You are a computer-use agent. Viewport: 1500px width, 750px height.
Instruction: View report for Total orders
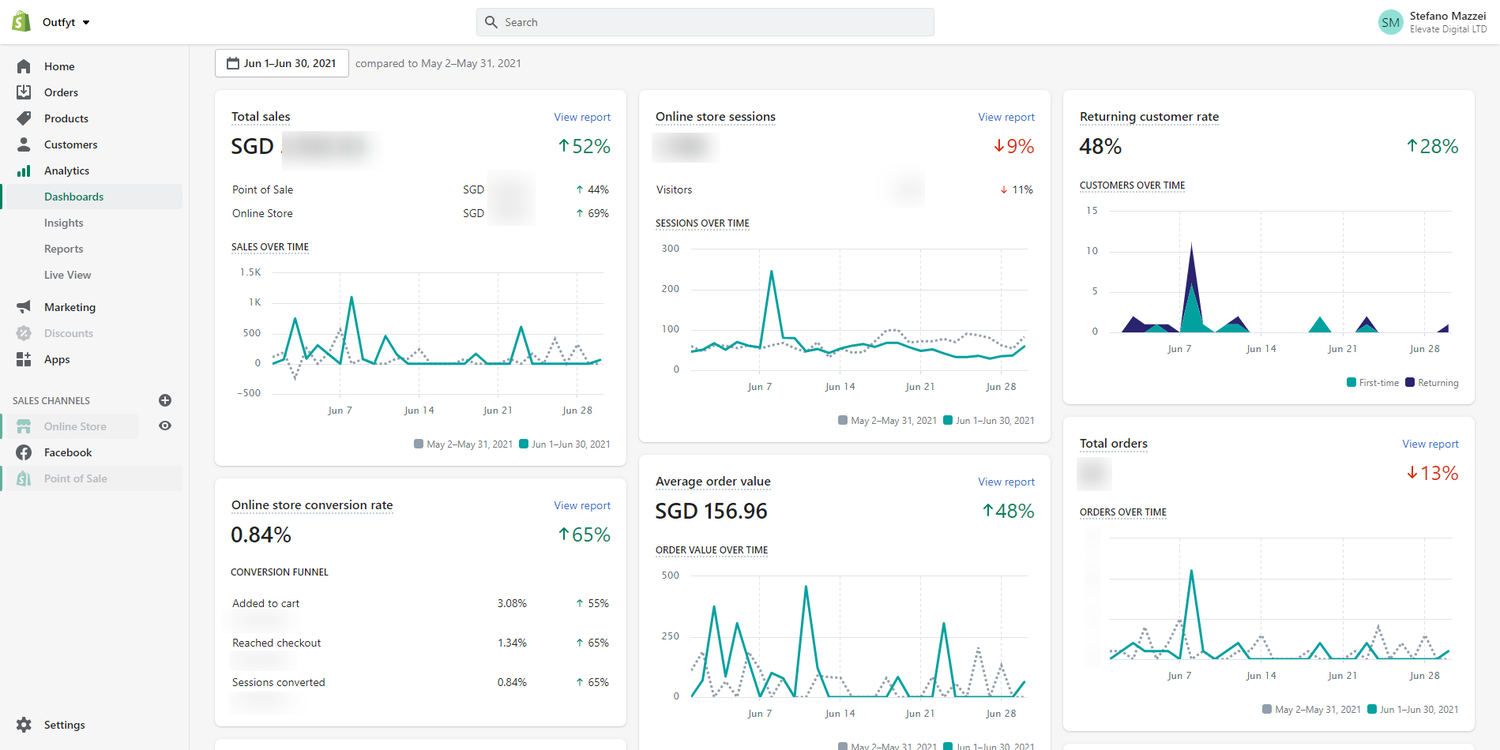[x=1430, y=444]
